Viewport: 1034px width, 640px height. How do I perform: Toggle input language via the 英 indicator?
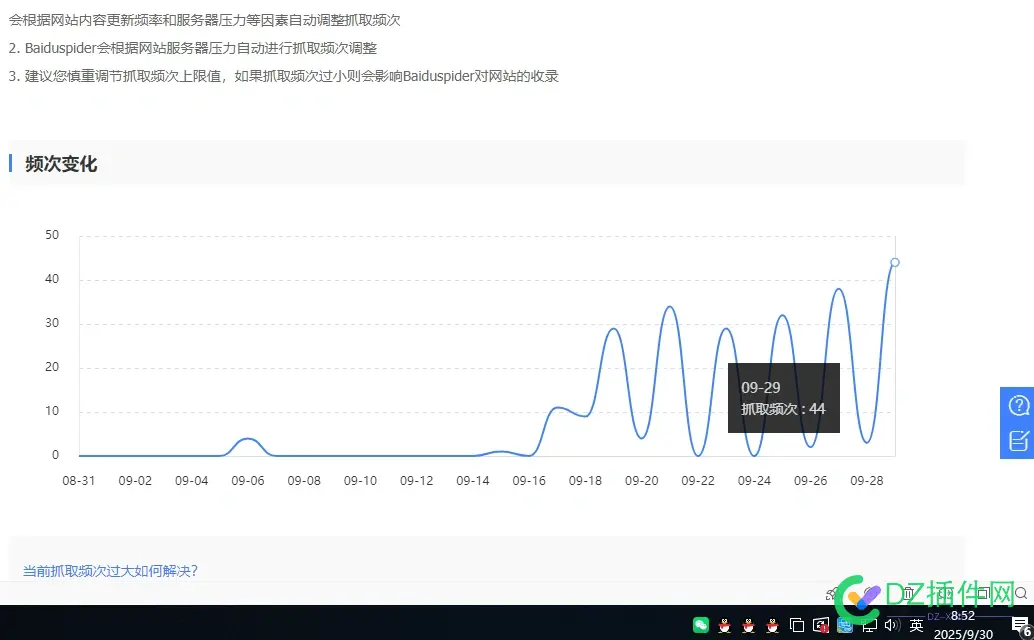[915, 625]
